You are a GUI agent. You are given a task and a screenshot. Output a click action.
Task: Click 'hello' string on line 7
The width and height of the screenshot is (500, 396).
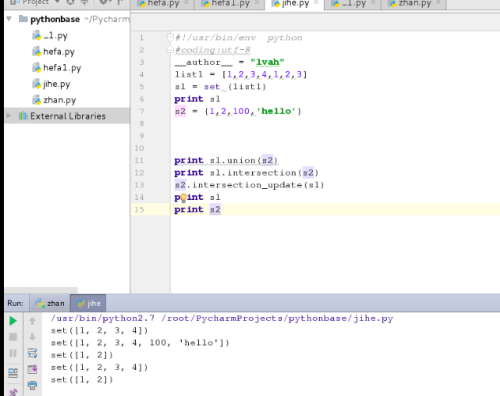[276, 111]
